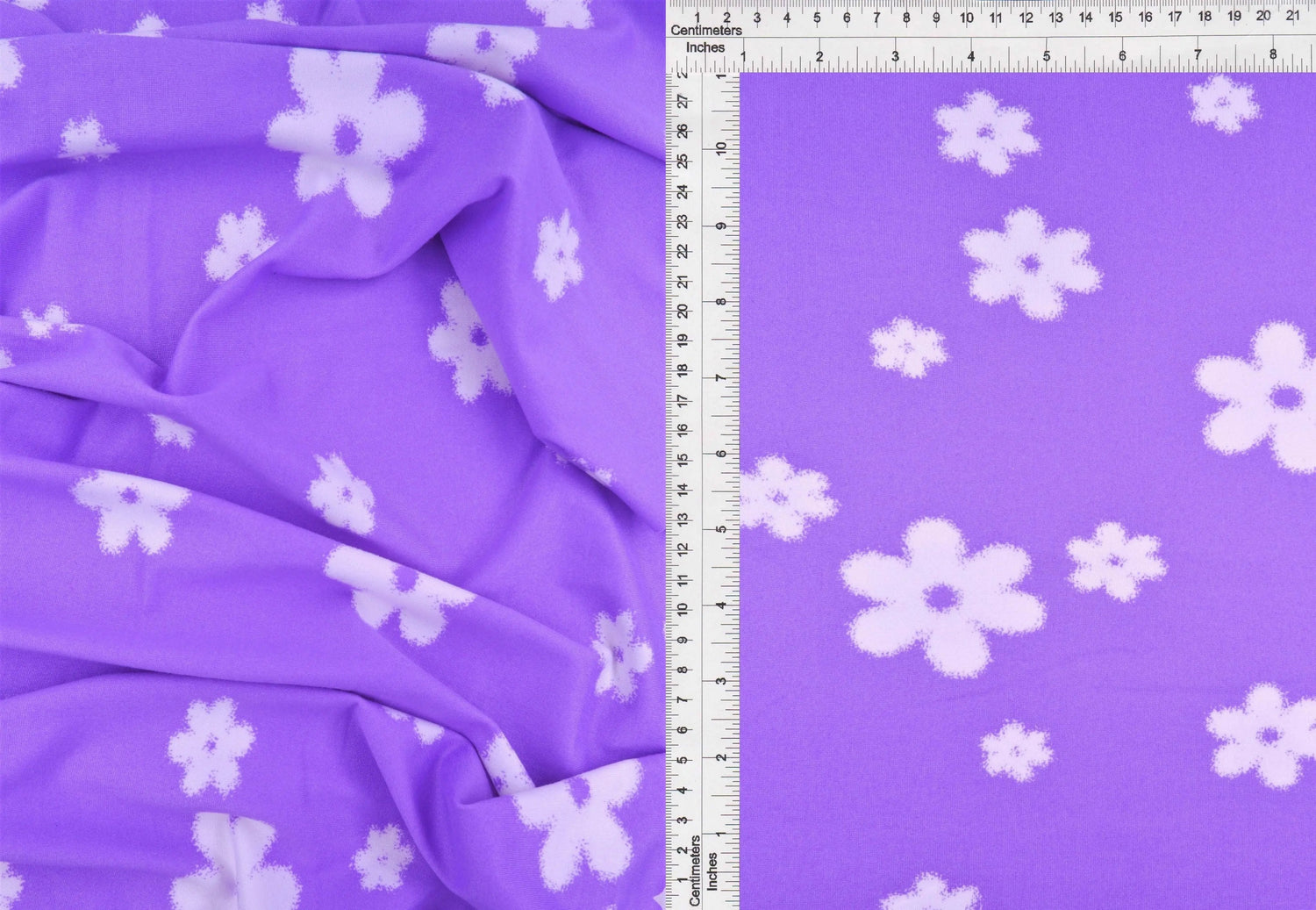The width and height of the screenshot is (1316, 910).
Task: Click the 1 cm mark on top ruler
Action: [x=697, y=17]
